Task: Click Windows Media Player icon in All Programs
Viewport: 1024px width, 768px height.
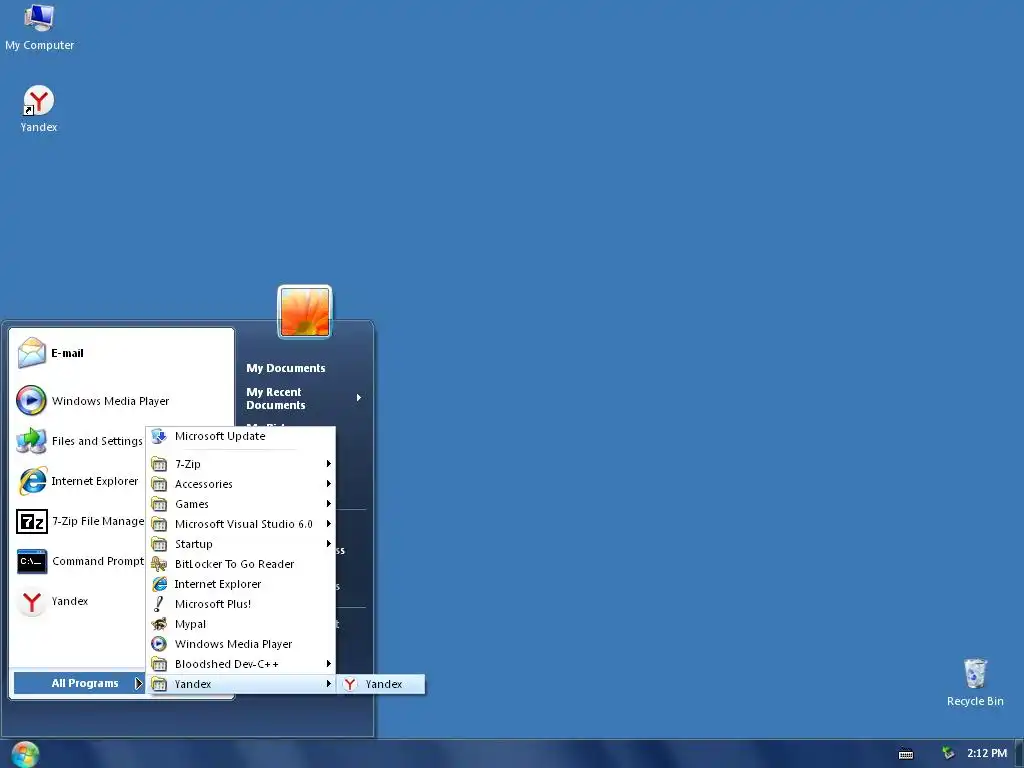Action: pos(159,644)
